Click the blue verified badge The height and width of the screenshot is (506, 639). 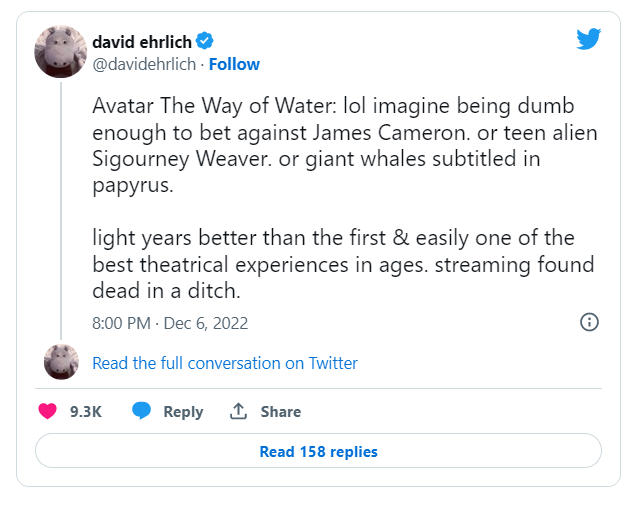point(205,41)
